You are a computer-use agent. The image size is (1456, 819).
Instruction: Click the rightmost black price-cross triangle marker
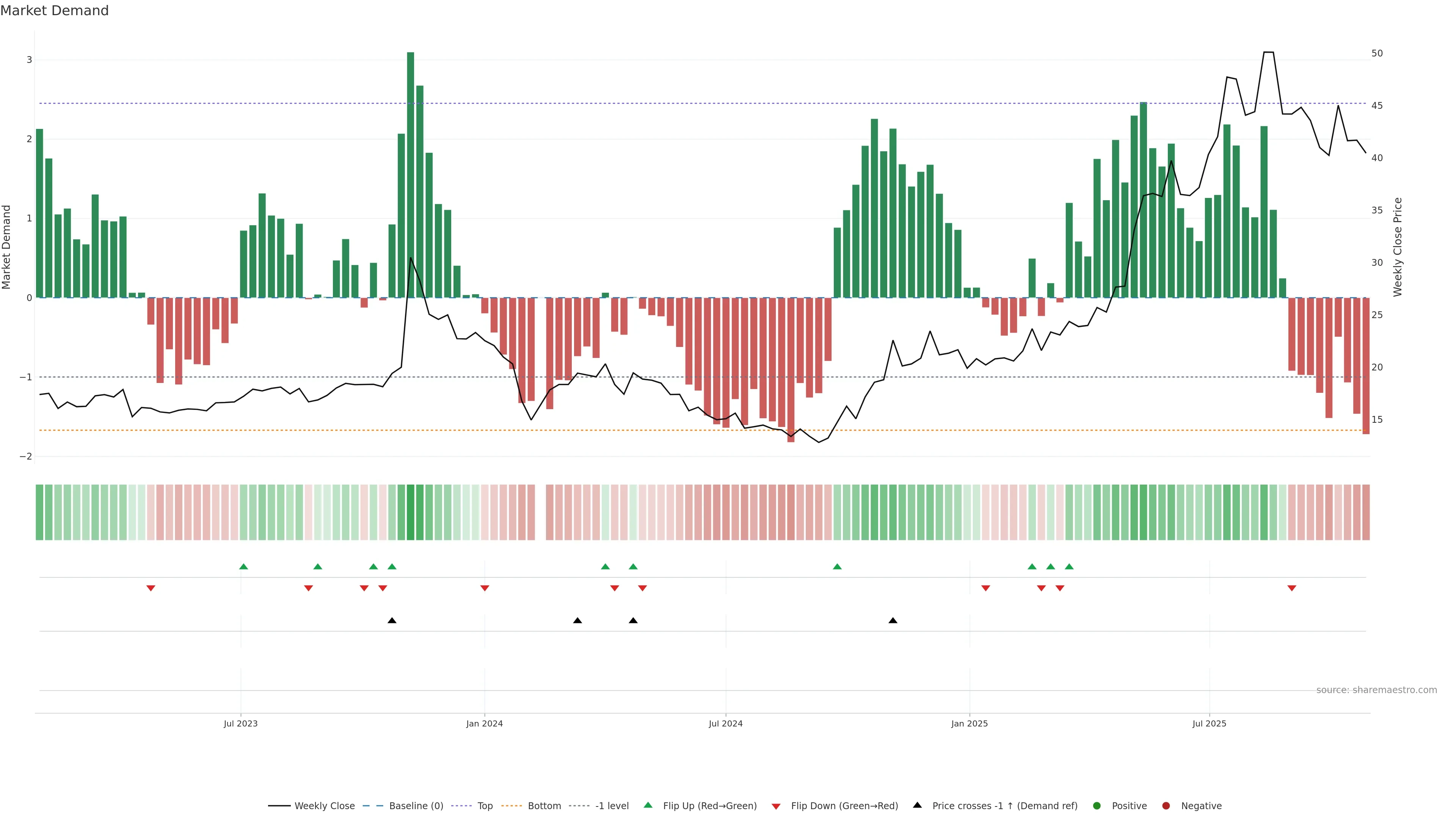893,621
